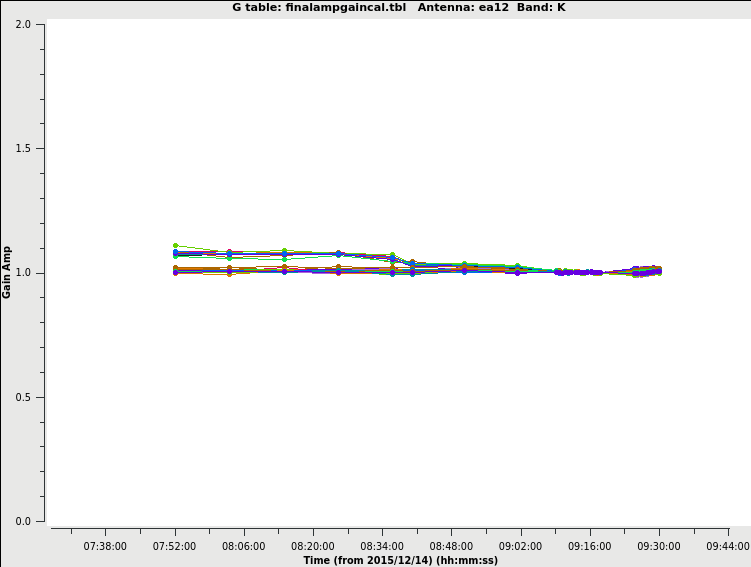Click the y-axis tick label 2.0
This screenshot has height=567, width=751.
click(x=23, y=24)
